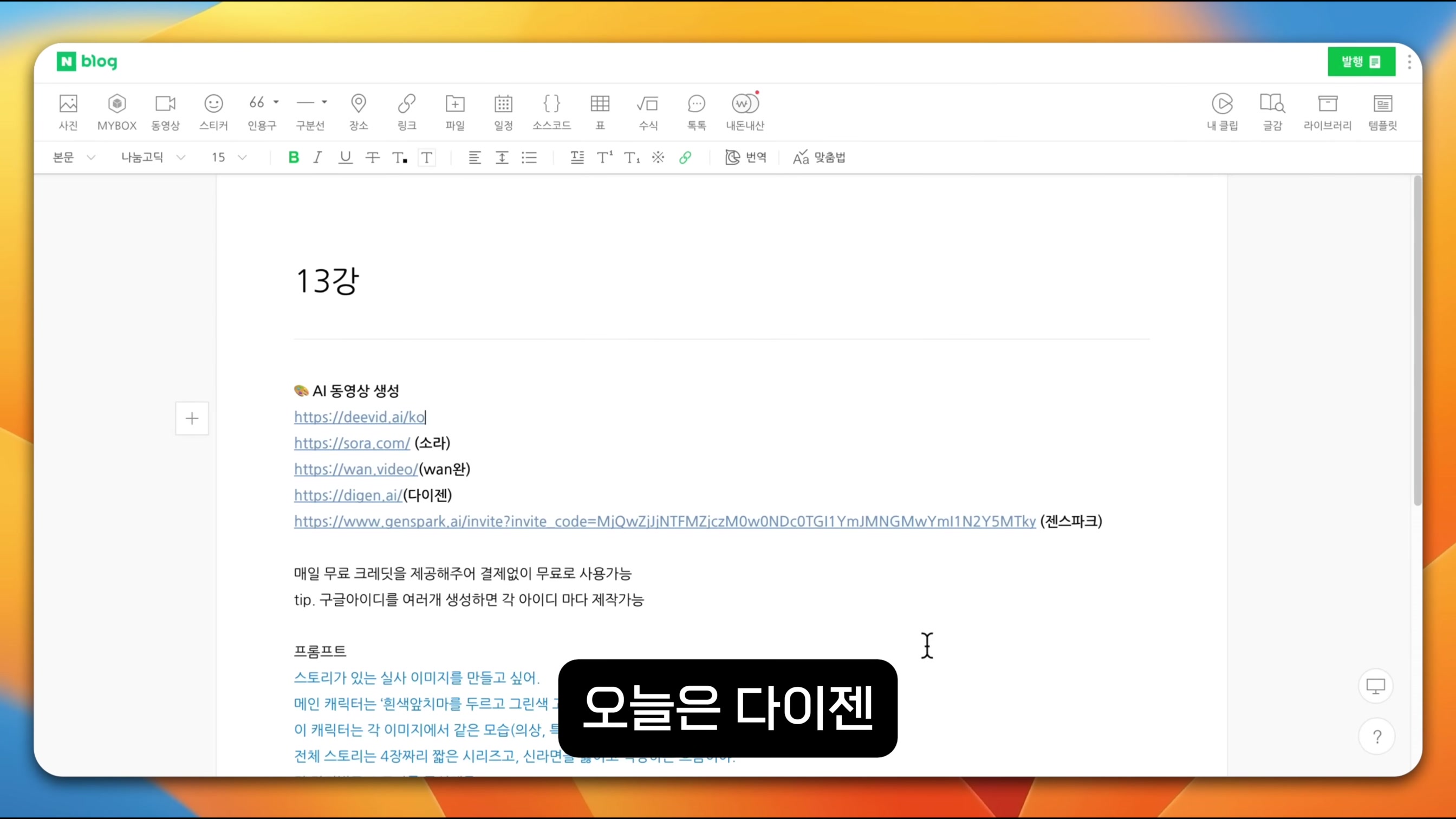The image size is (1456, 819).
Task: Insert a divider with 구분선 icon
Action: point(306,112)
